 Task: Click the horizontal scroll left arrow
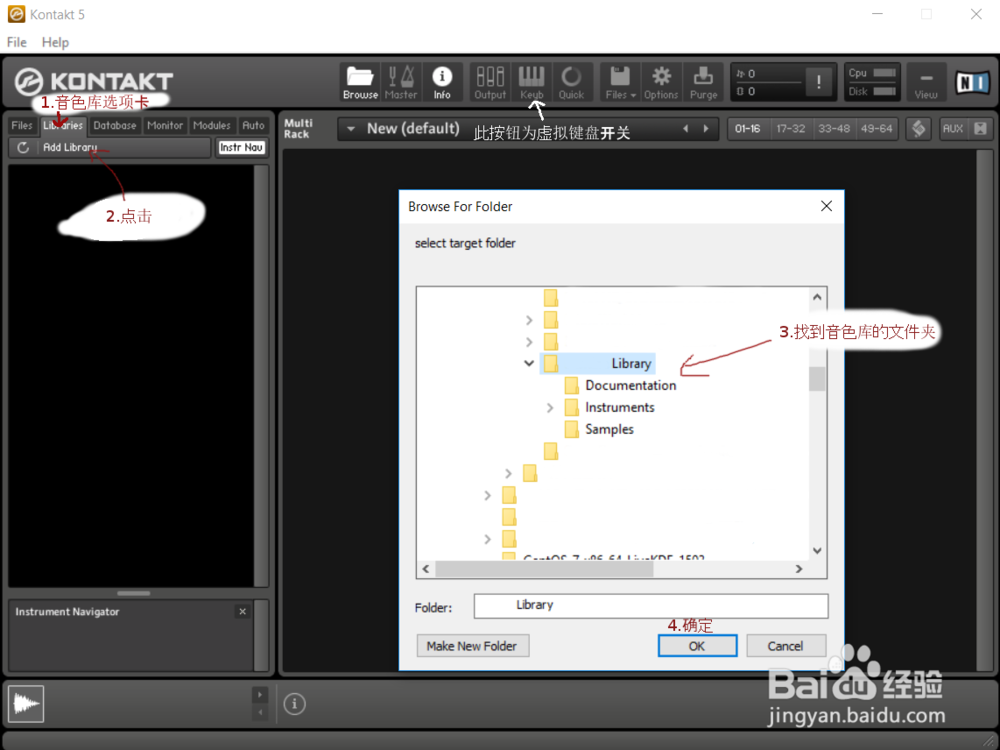click(426, 569)
